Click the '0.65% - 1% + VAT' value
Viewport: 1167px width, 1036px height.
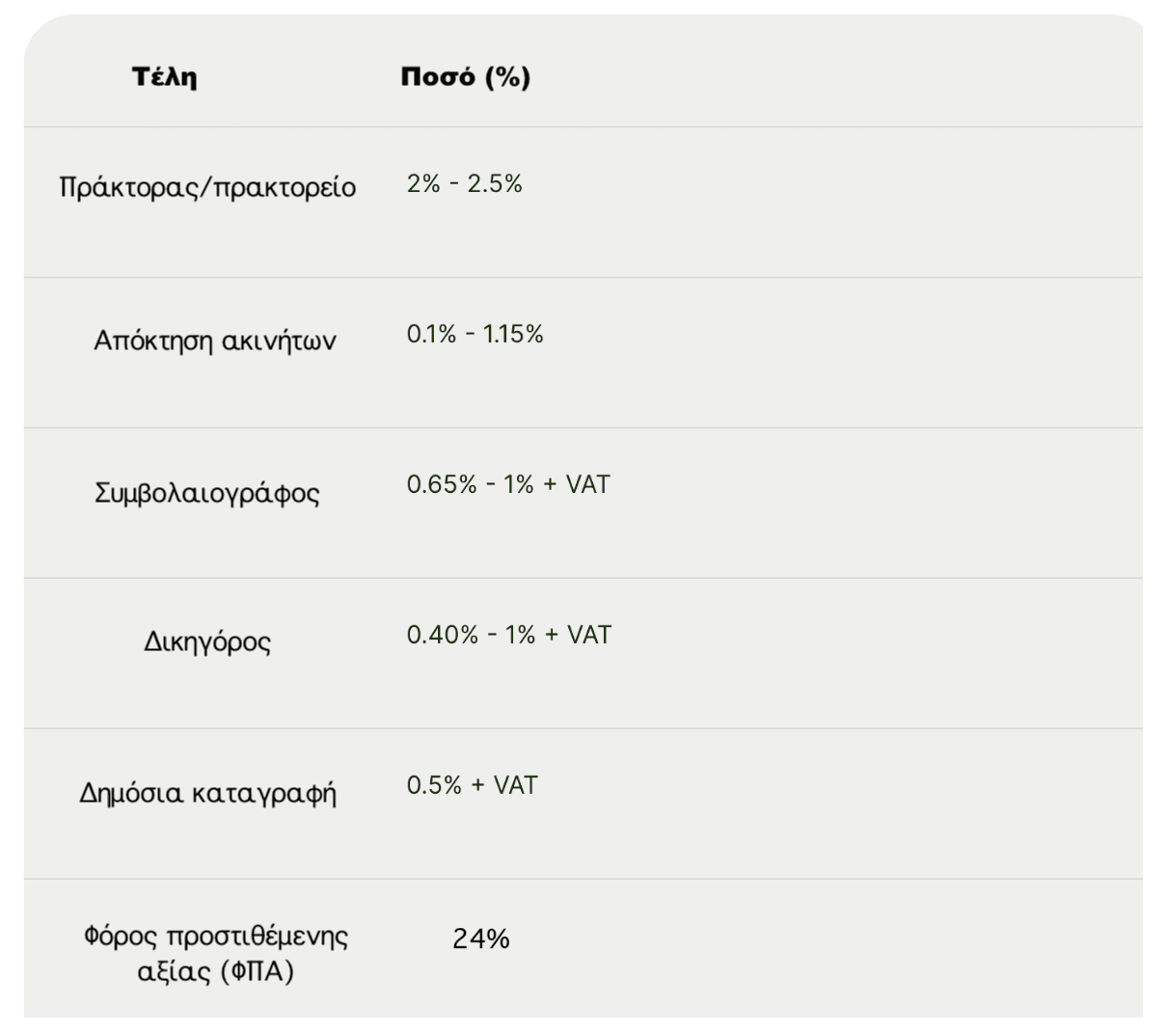pyautogui.click(x=508, y=485)
